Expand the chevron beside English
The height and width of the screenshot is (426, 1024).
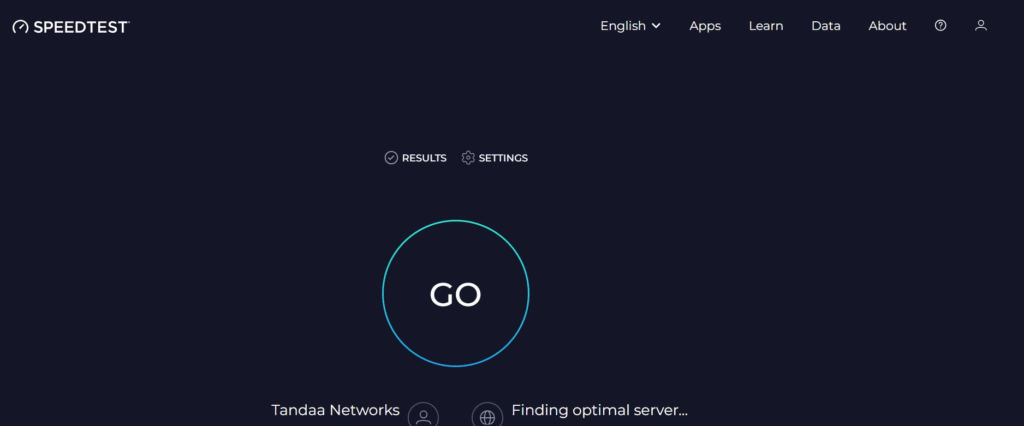pos(656,26)
